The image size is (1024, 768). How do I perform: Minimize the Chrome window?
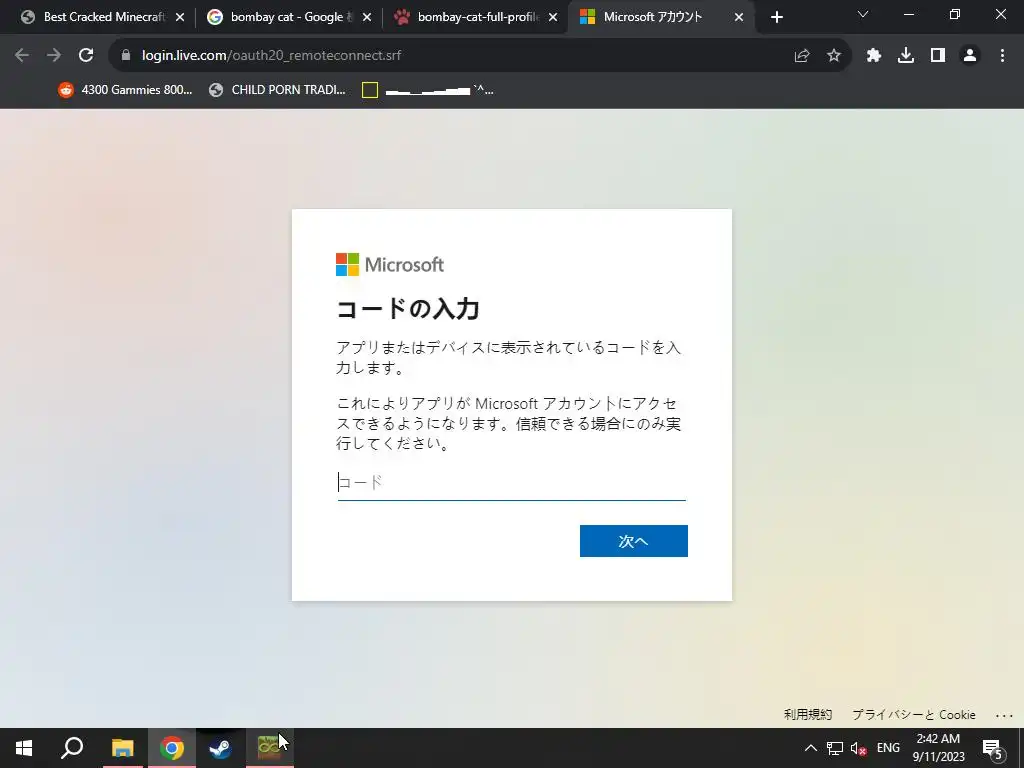tap(908, 14)
